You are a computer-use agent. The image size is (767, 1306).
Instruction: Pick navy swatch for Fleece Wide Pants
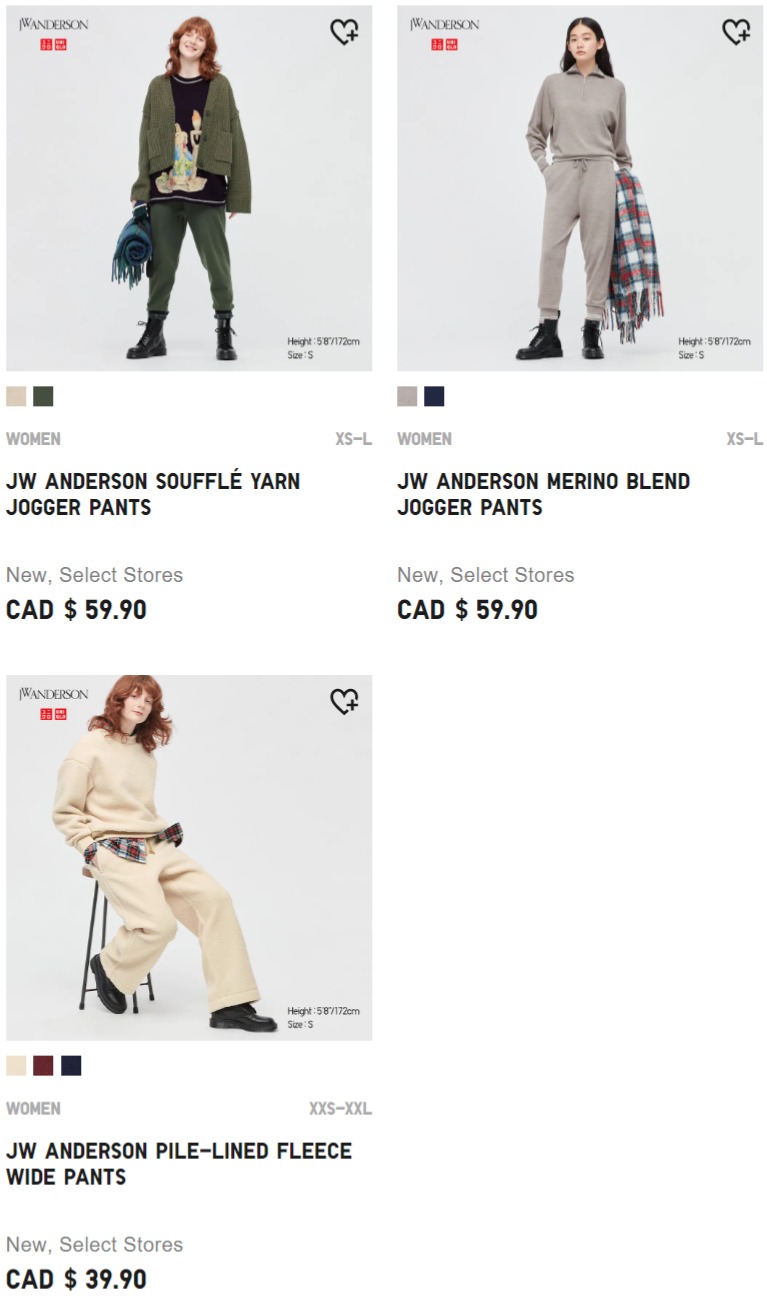tap(71, 1066)
